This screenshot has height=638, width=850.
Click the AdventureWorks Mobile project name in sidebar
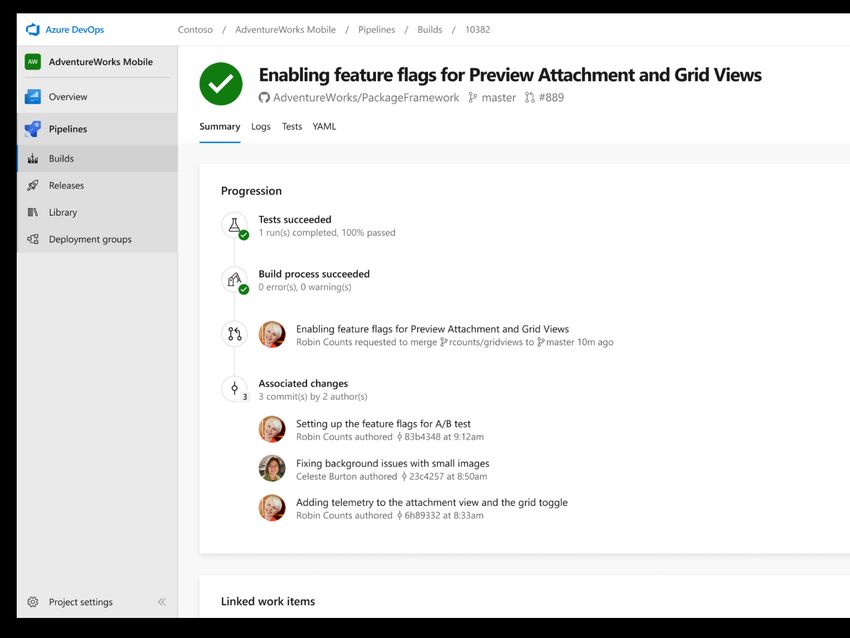[101, 62]
